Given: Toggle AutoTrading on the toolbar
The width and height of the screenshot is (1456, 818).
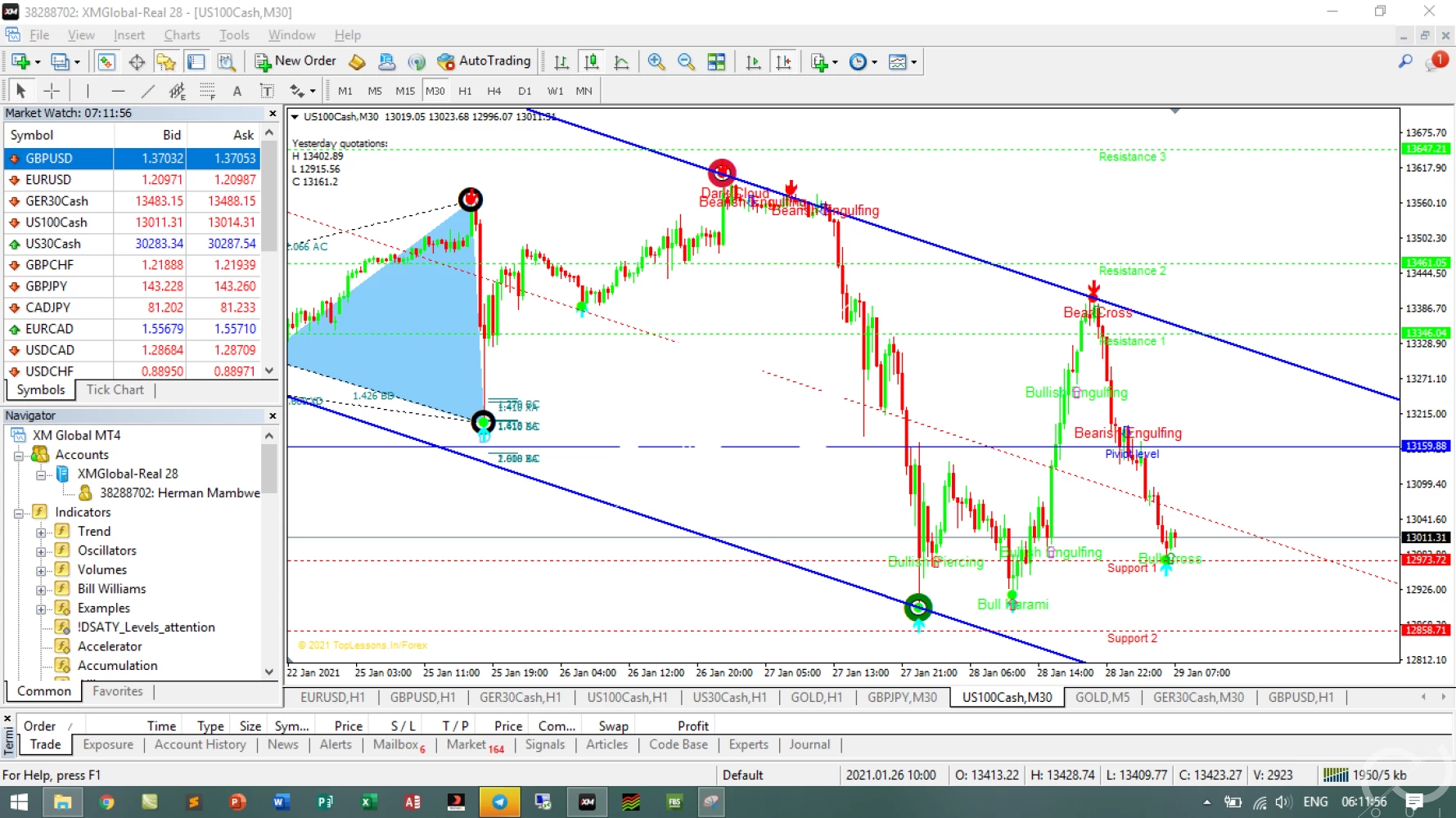Looking at the screenshot, I should (x=484, y=61).
